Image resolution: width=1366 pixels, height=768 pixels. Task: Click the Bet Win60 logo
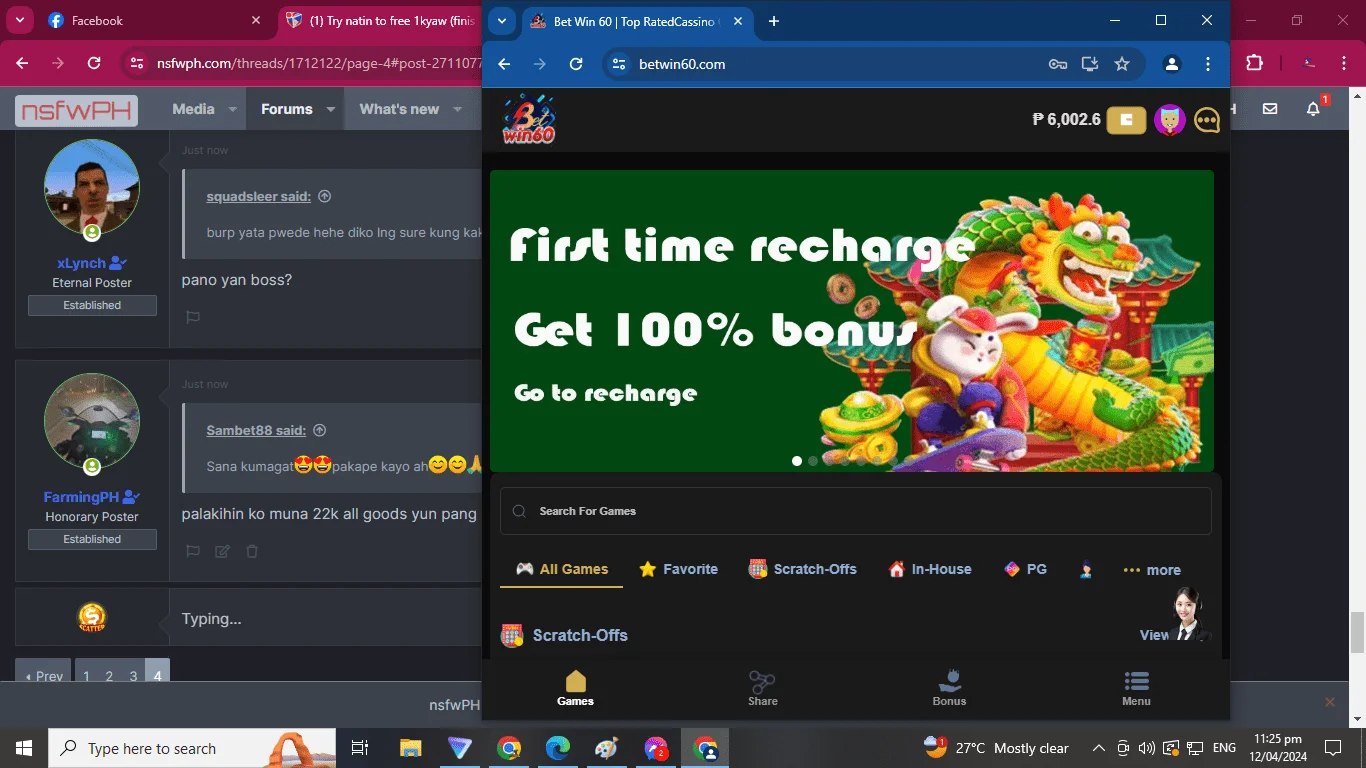(x=528, y=120)
